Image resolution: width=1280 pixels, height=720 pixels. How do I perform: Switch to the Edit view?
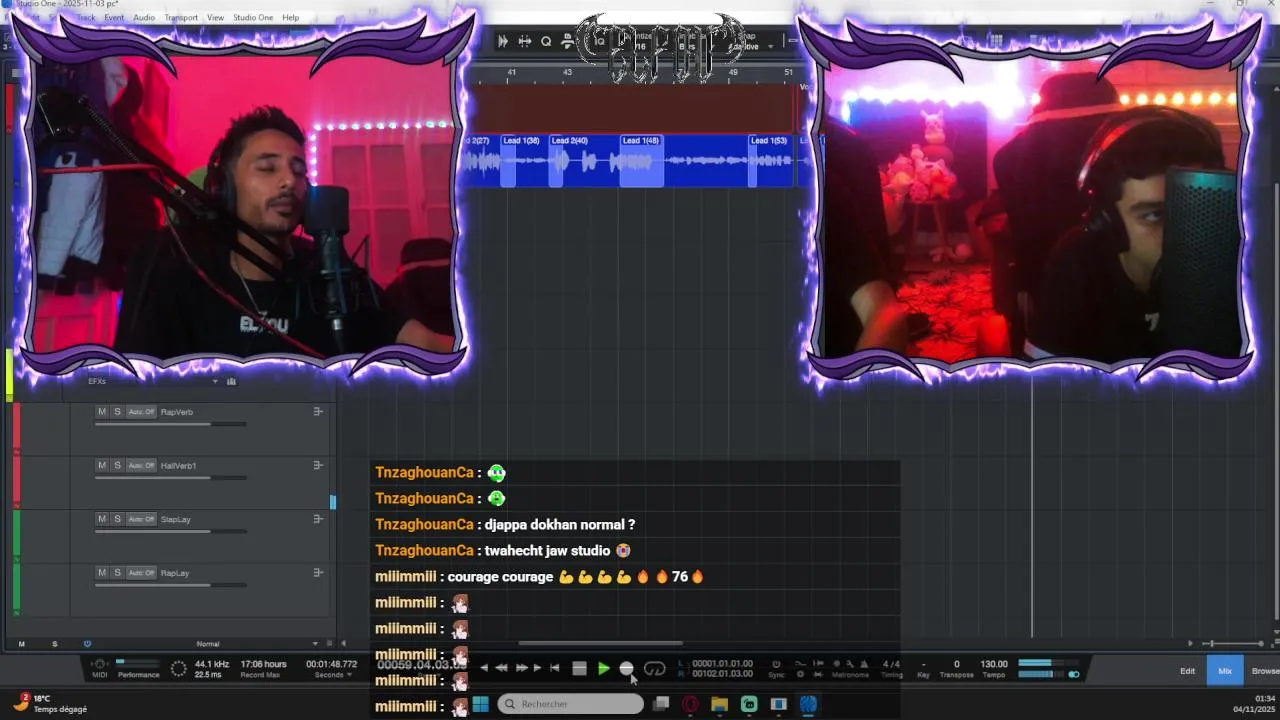click(1187, 671)
